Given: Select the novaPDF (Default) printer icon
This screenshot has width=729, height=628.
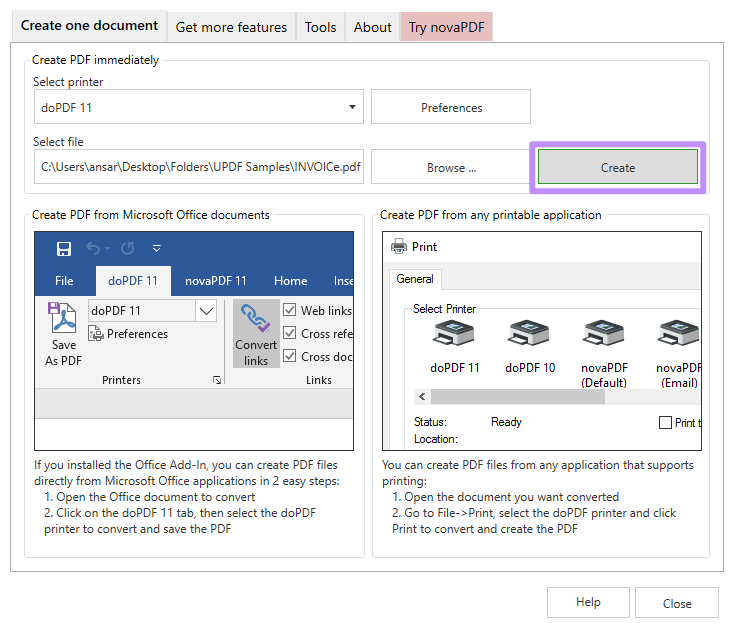Looking at the screenshot, I should pos(603,333).
